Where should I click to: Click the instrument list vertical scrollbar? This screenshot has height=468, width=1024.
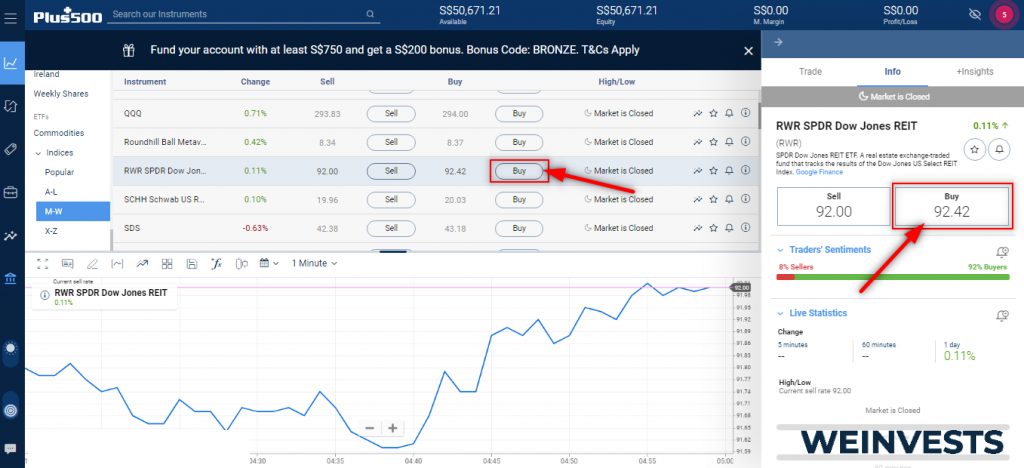(x=759, y=115)
